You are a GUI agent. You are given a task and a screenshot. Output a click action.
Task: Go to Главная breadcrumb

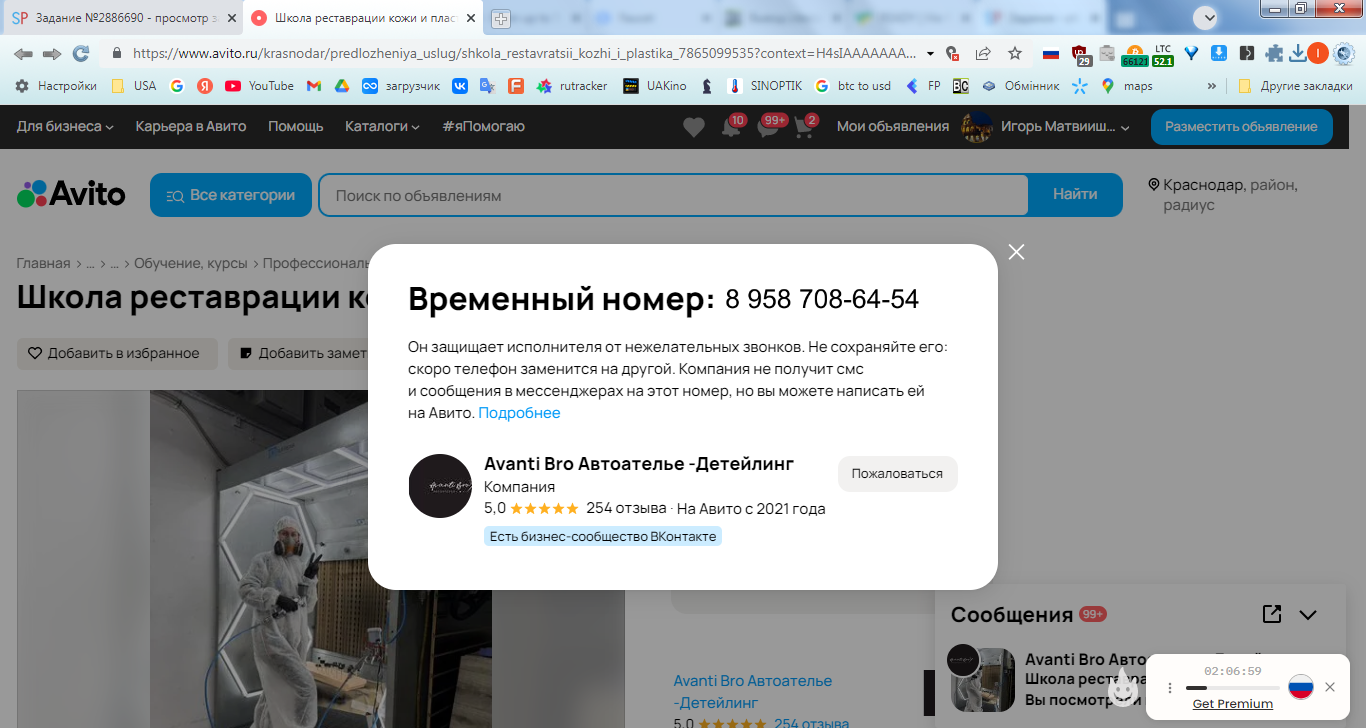click(x=43, y=264)
